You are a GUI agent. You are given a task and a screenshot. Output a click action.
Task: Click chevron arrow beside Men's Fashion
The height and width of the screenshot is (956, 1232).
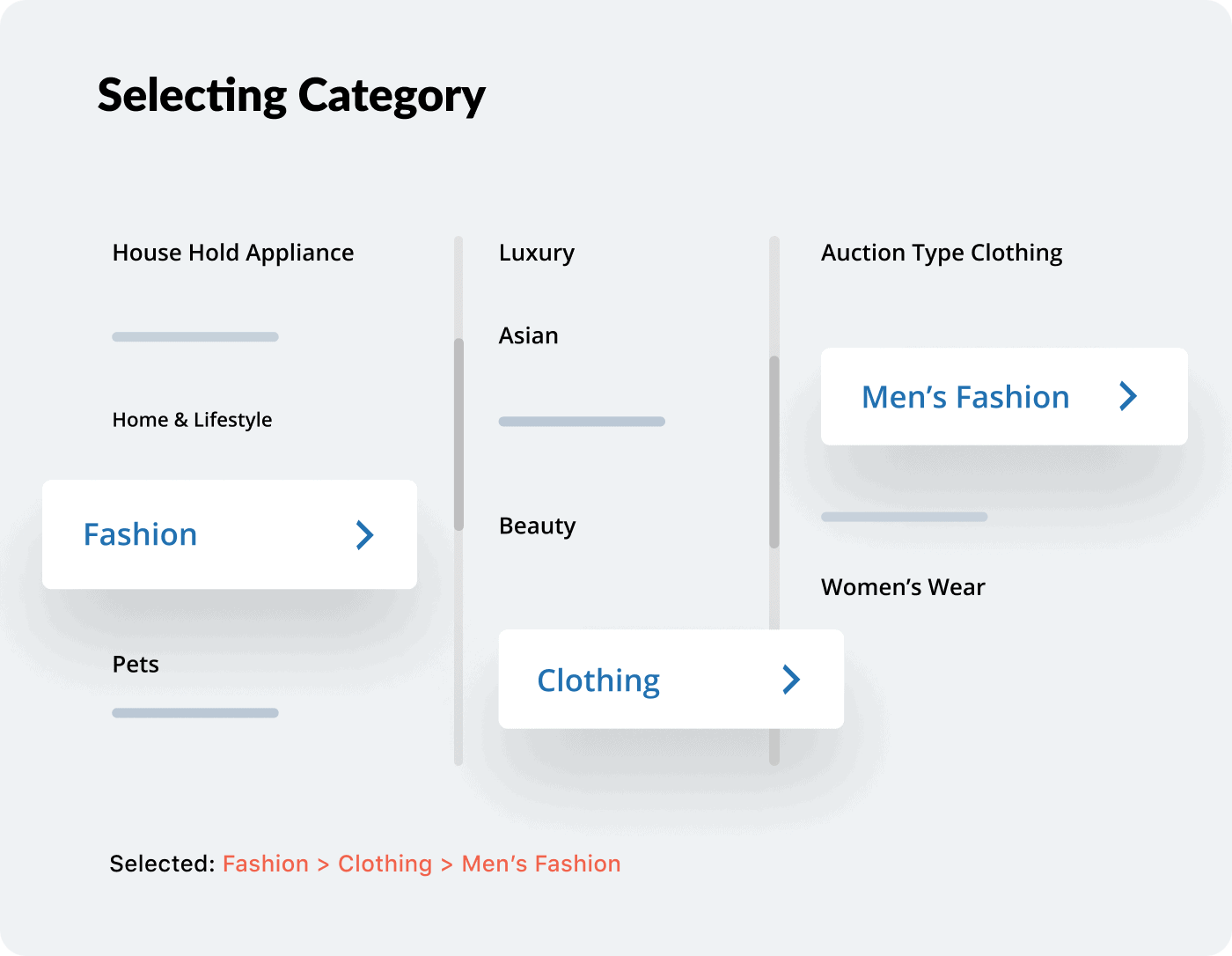pyautogui.click(x=1128, y=397)
